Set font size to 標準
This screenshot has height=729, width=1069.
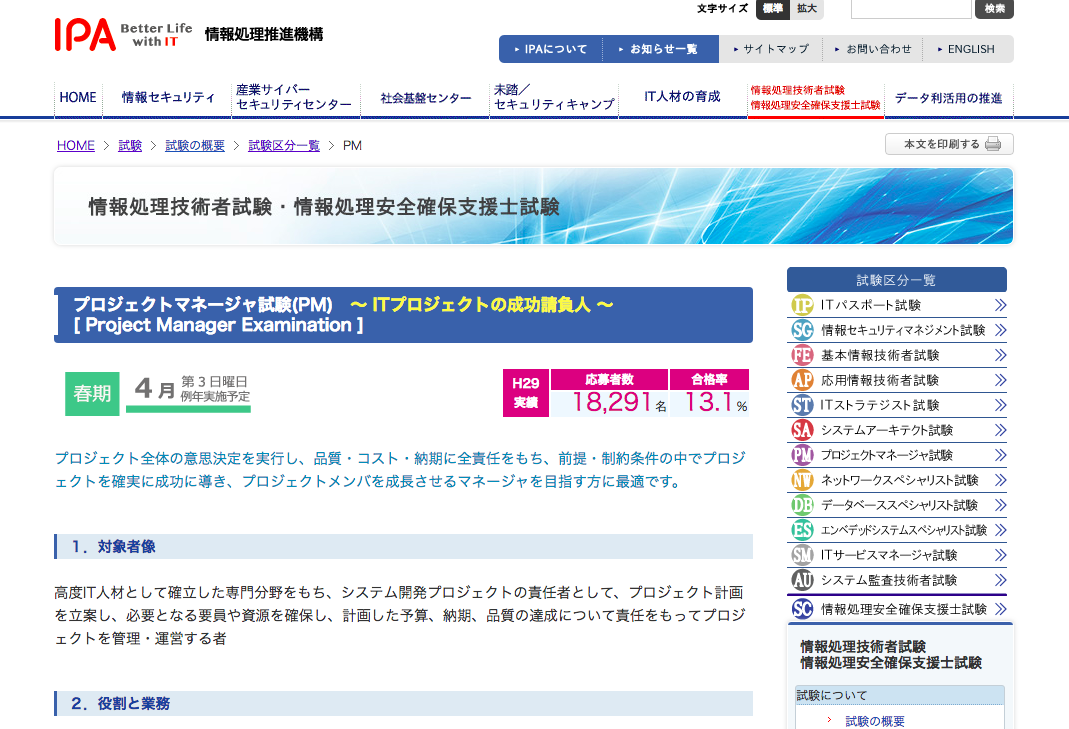pos(772,9)
